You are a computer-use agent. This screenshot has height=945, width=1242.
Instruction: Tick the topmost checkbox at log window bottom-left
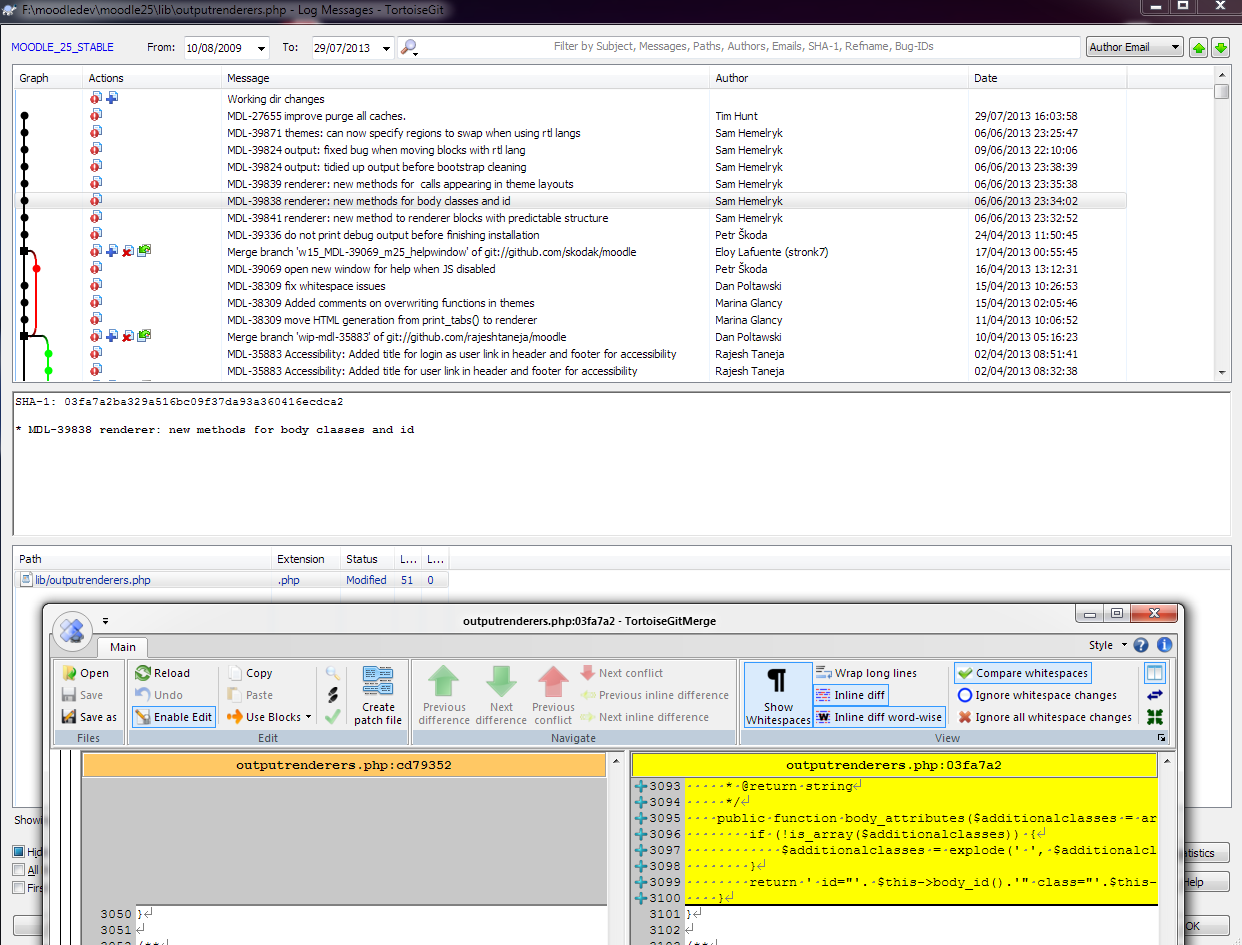(19, 852)
